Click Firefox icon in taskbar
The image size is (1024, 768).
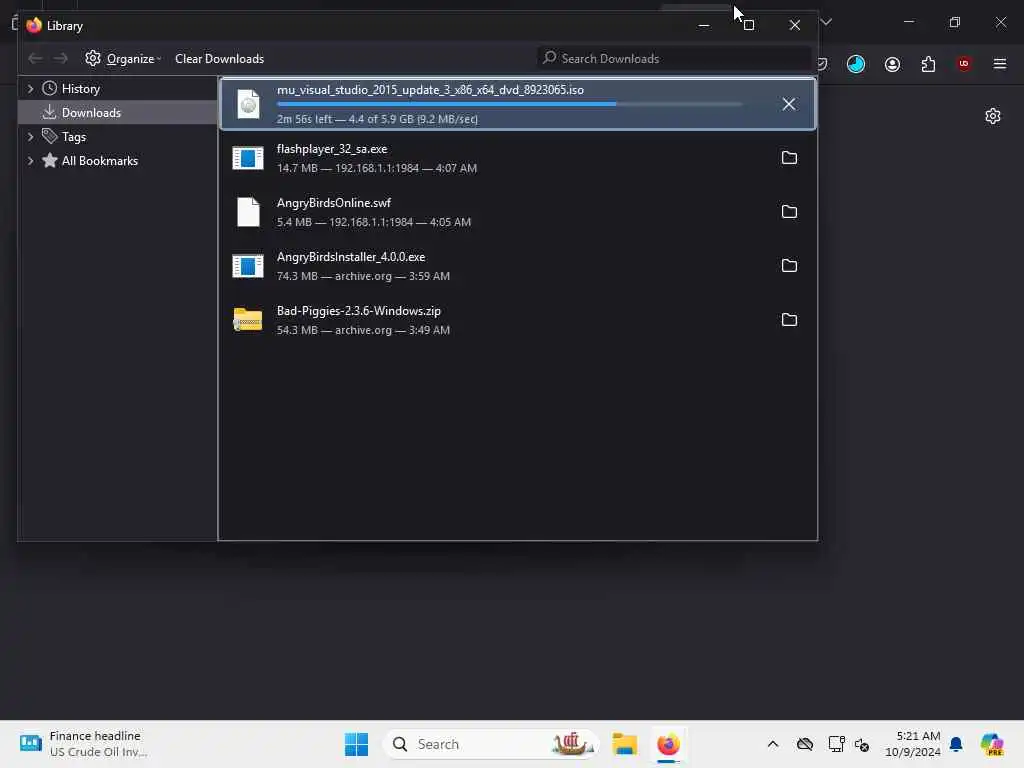[x=668, y=744]
